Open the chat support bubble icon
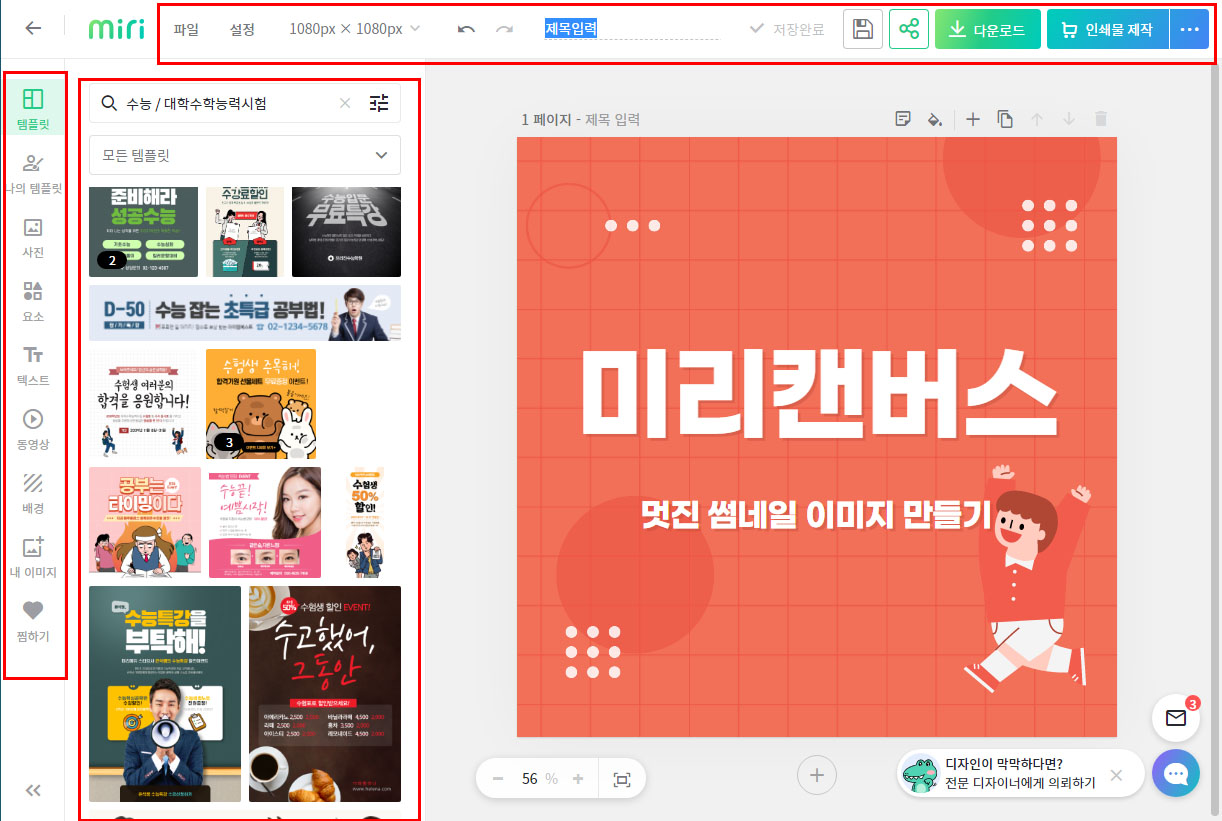The height and width of the screenshot is (821, 1222). tap(1176, 774)
